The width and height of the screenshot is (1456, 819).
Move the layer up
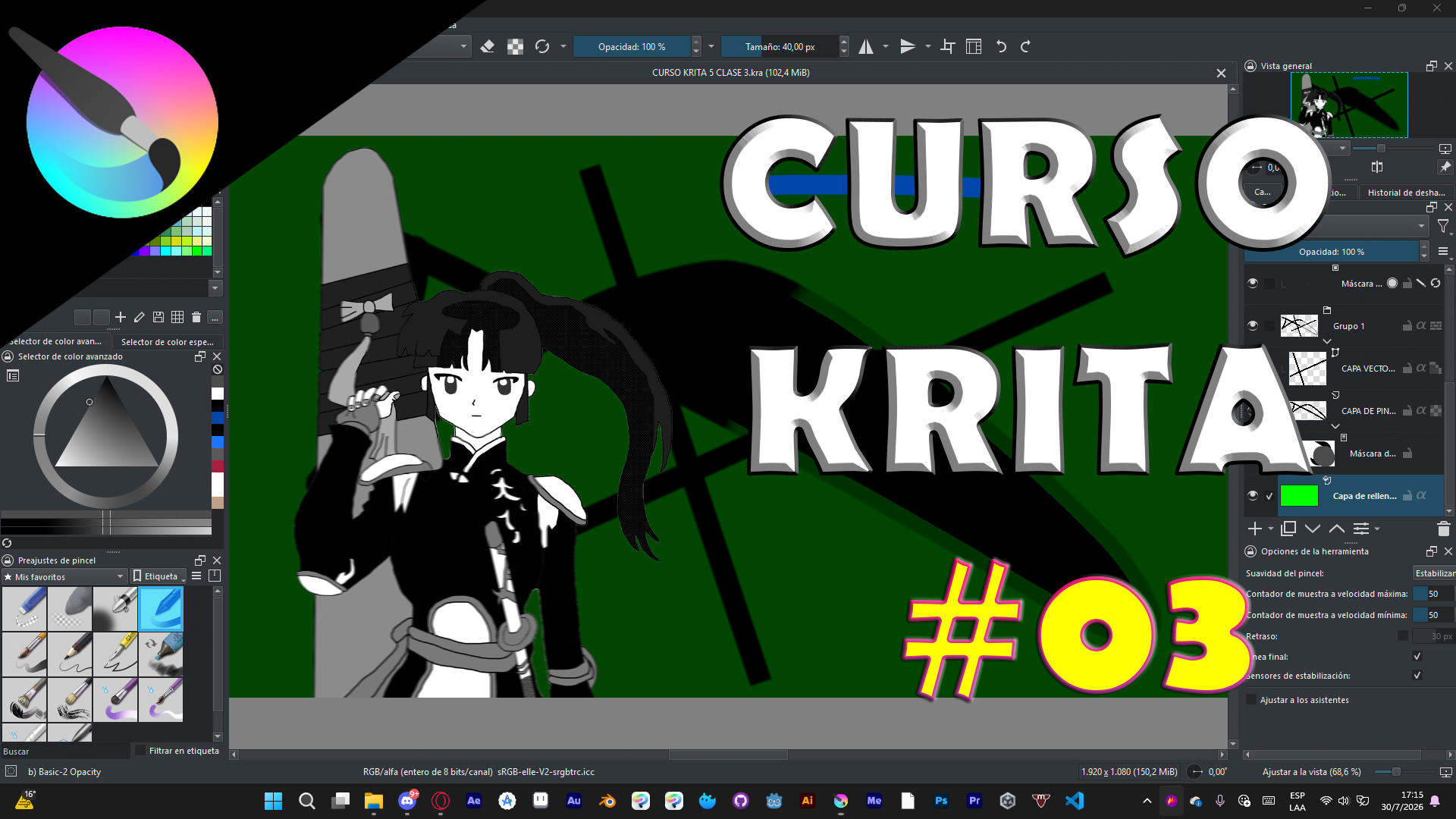pos(1337,529)
